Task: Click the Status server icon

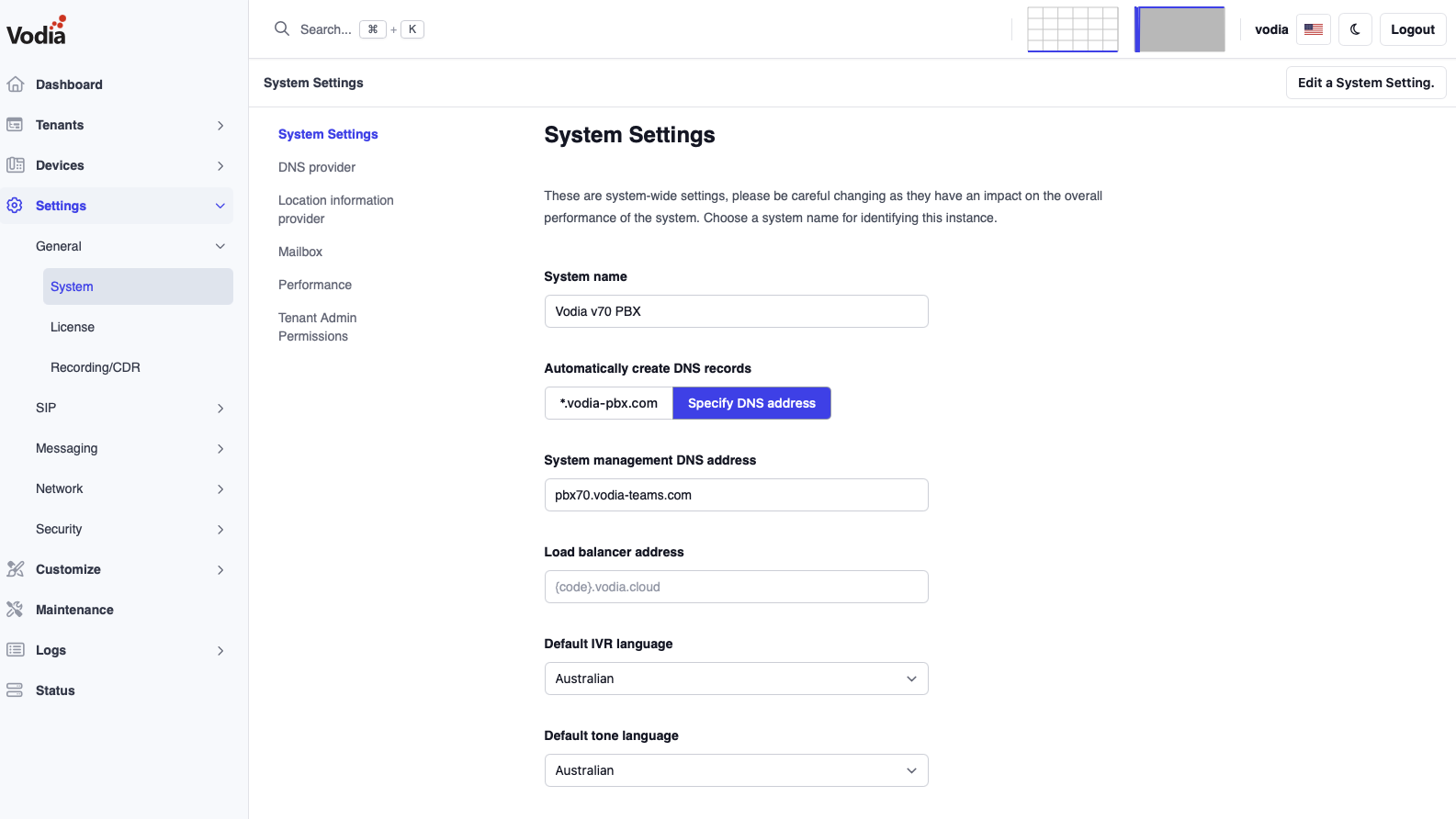Action: [15, 690]
